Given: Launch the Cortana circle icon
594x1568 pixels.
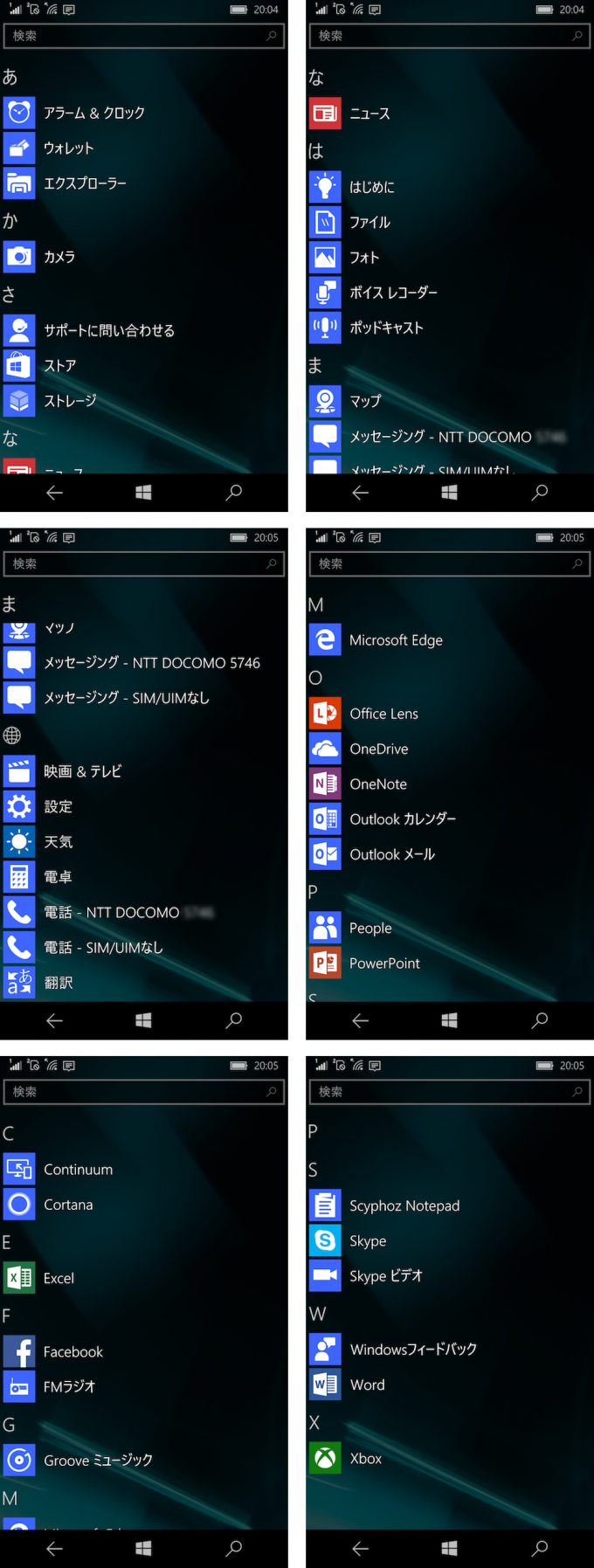Looking at the screenshot, I should click(x=19, y=1205).
